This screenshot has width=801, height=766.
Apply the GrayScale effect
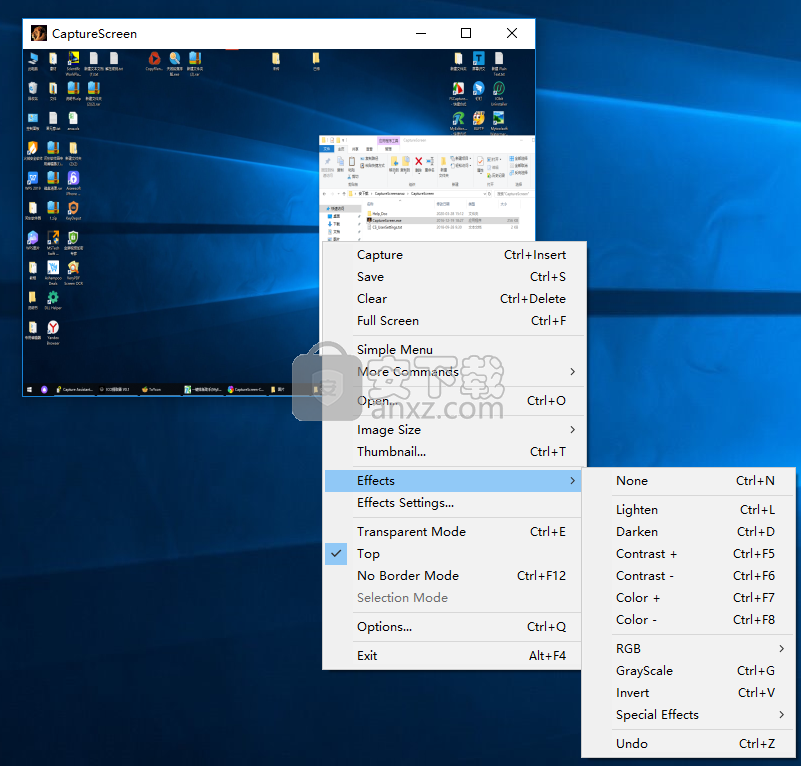(689, 670)
